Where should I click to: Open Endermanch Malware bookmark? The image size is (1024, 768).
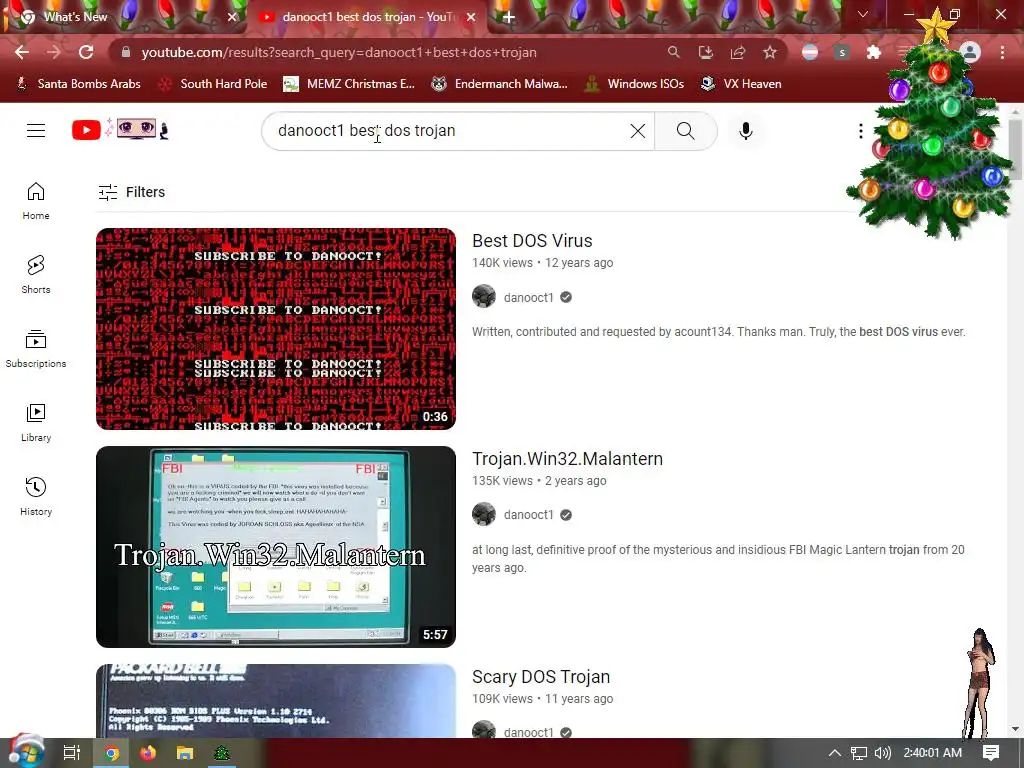(x=500, y=84)
